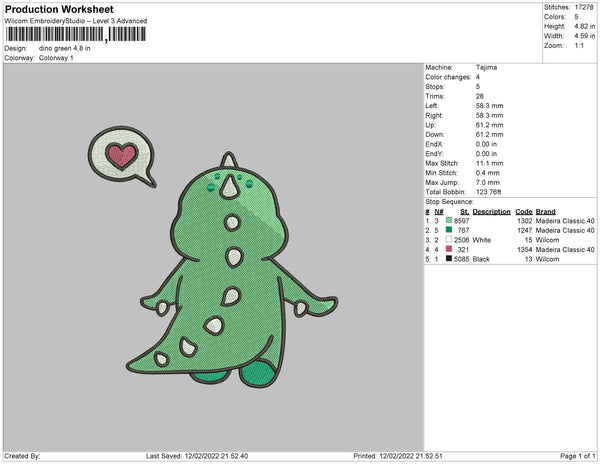600x464 pixels.
Task: Click the stitch count '8597' in row 1
Action: tap(461, 221)
